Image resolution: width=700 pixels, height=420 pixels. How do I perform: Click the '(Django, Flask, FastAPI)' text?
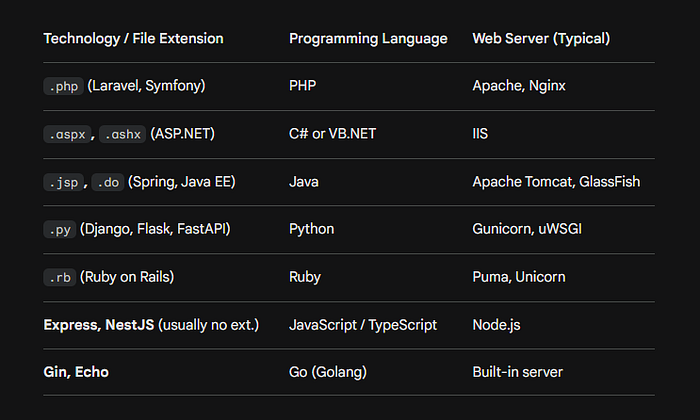(x=155, y=229)
